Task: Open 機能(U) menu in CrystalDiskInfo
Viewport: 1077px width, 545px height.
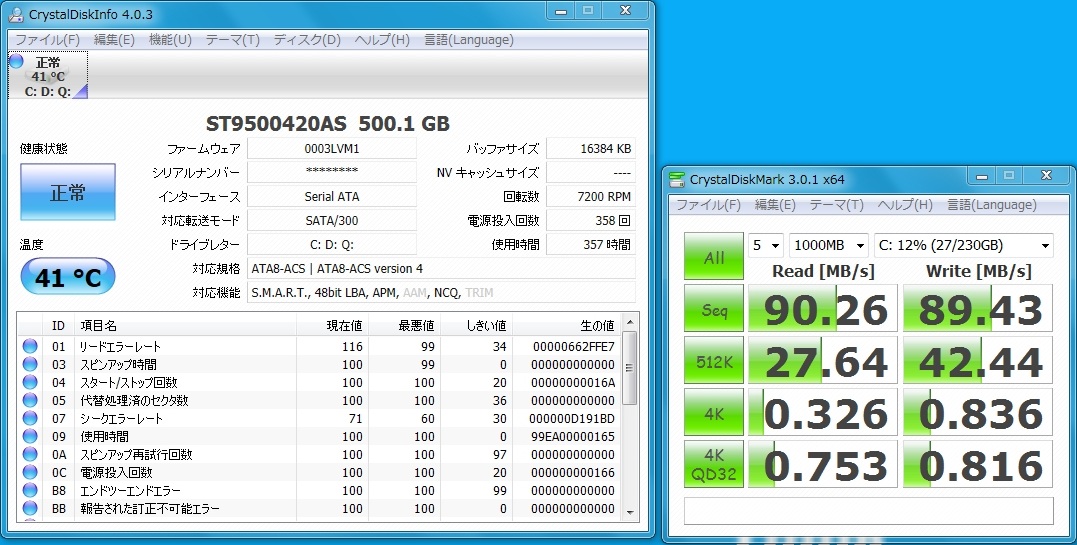Action: [x=170, y=40]
